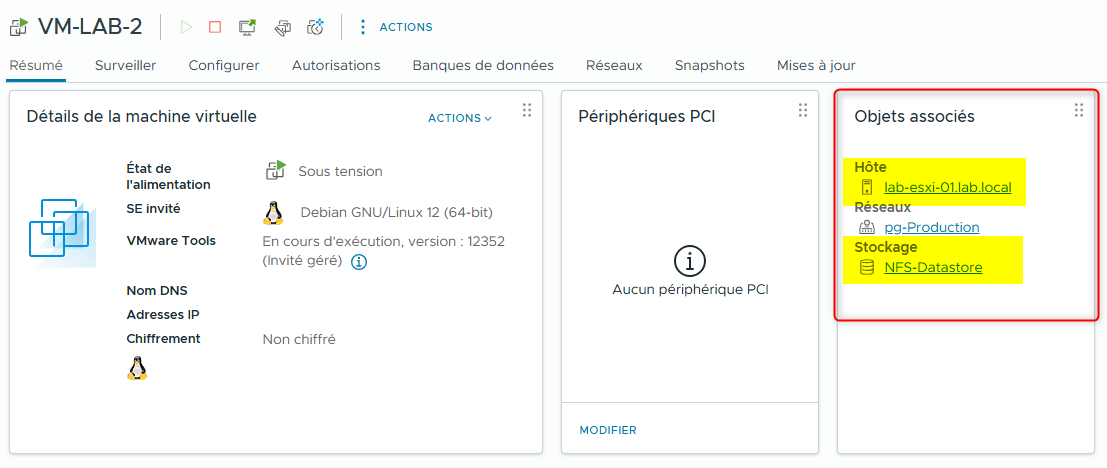Click the 'Non chiffré' encryption value
Screen dimensions: 1107x468
tap(299, 340)
